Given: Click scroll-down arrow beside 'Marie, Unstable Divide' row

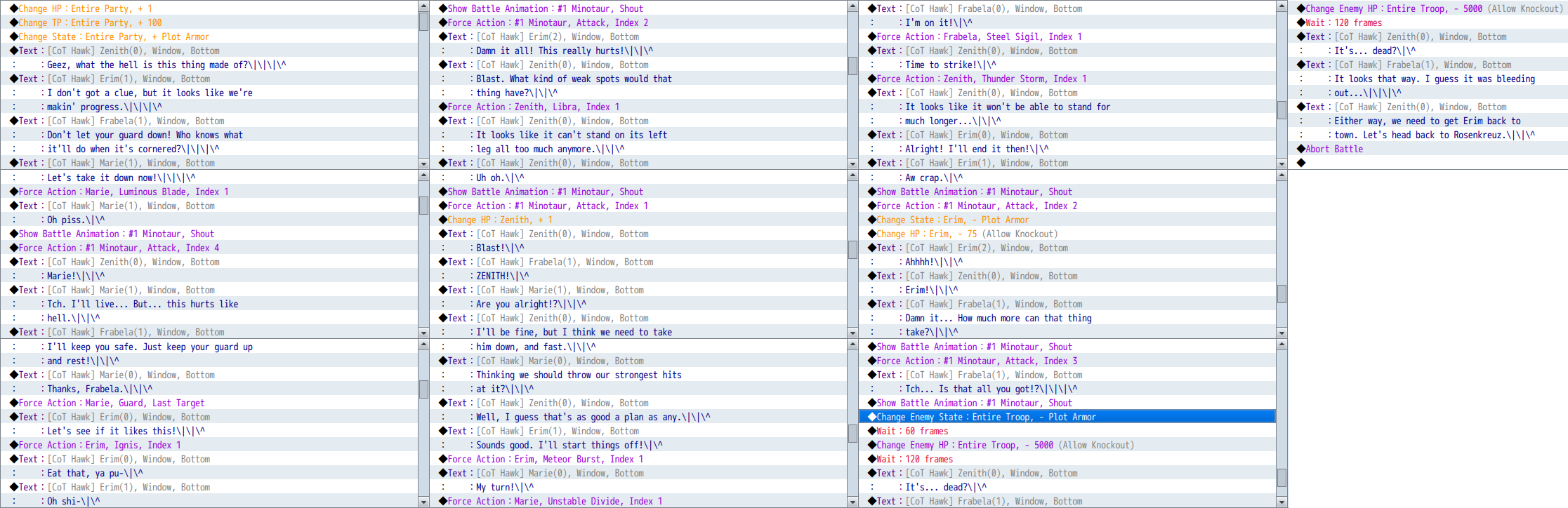Looking at the screenshot, I should pos(852,502).
